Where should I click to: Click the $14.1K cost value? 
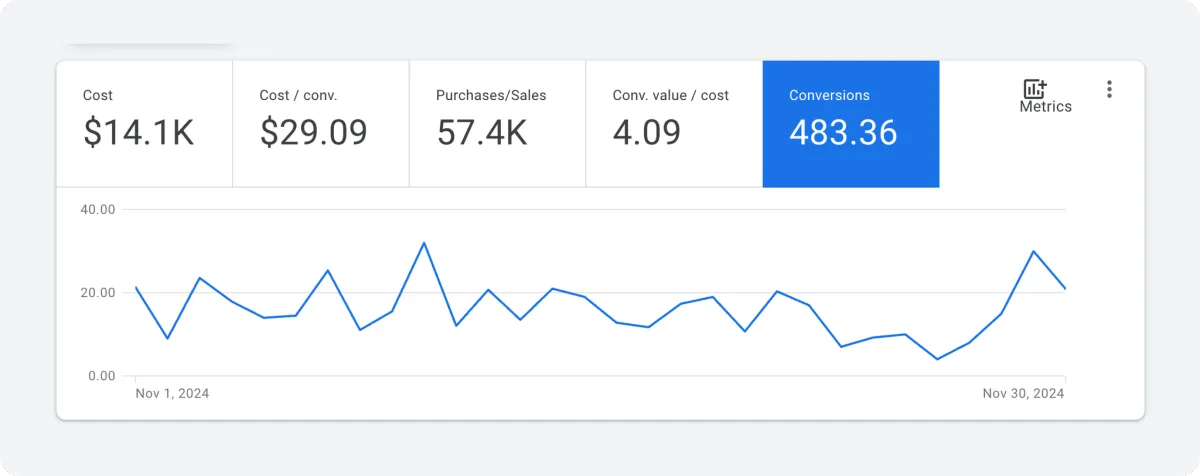pyautogui.click(x=139, y=133)
